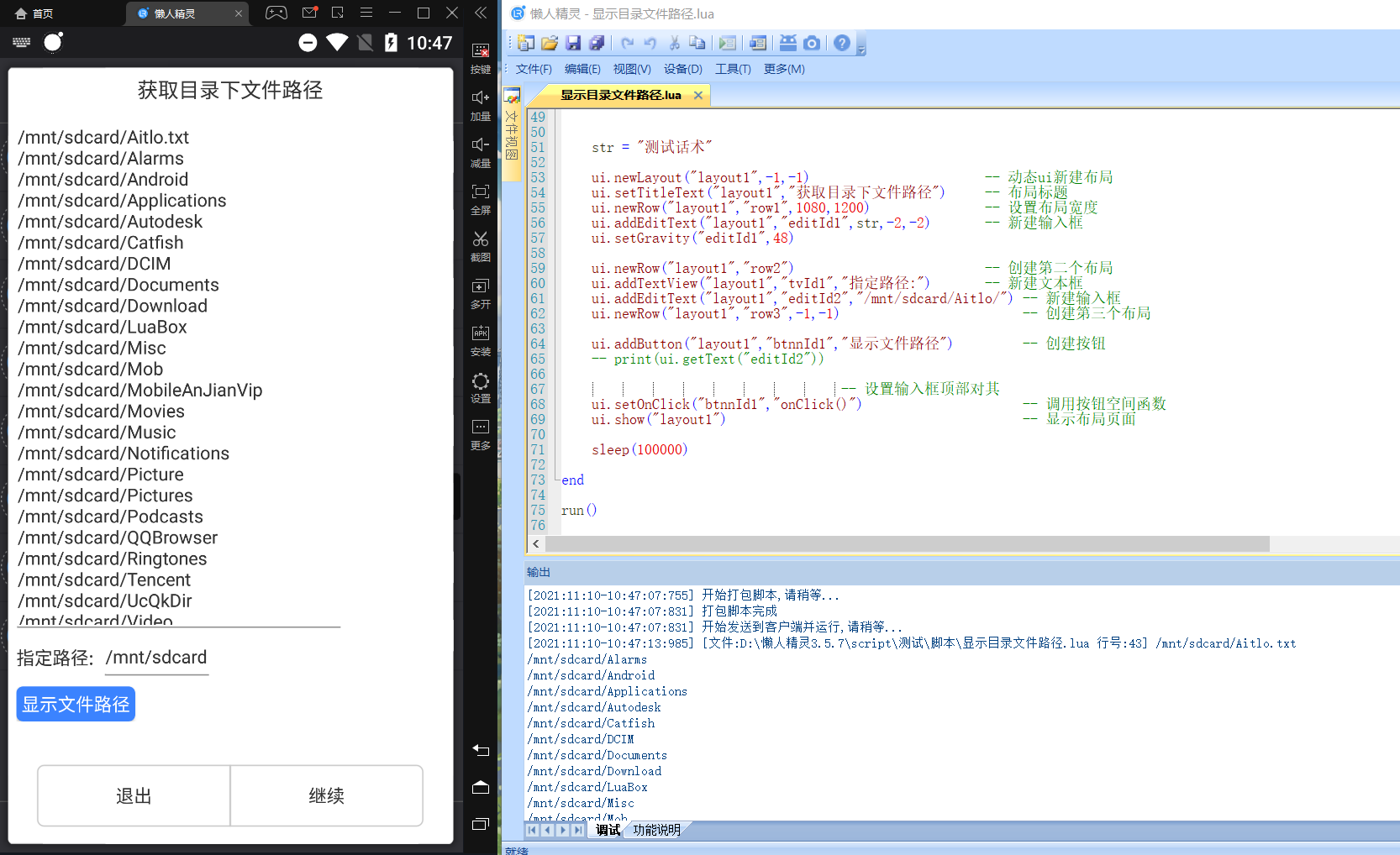
Task: Switch to the 调试 output tab
Action: click(x=608, y=830)
